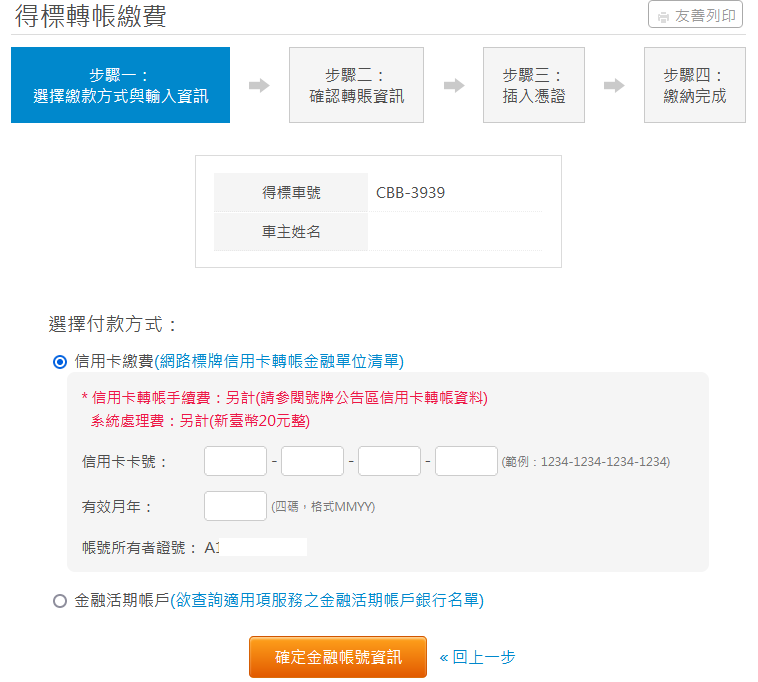Screen dimensions: 758x682
Task: Click the 友善列印 print button
Action: click(x=695, y=16)
